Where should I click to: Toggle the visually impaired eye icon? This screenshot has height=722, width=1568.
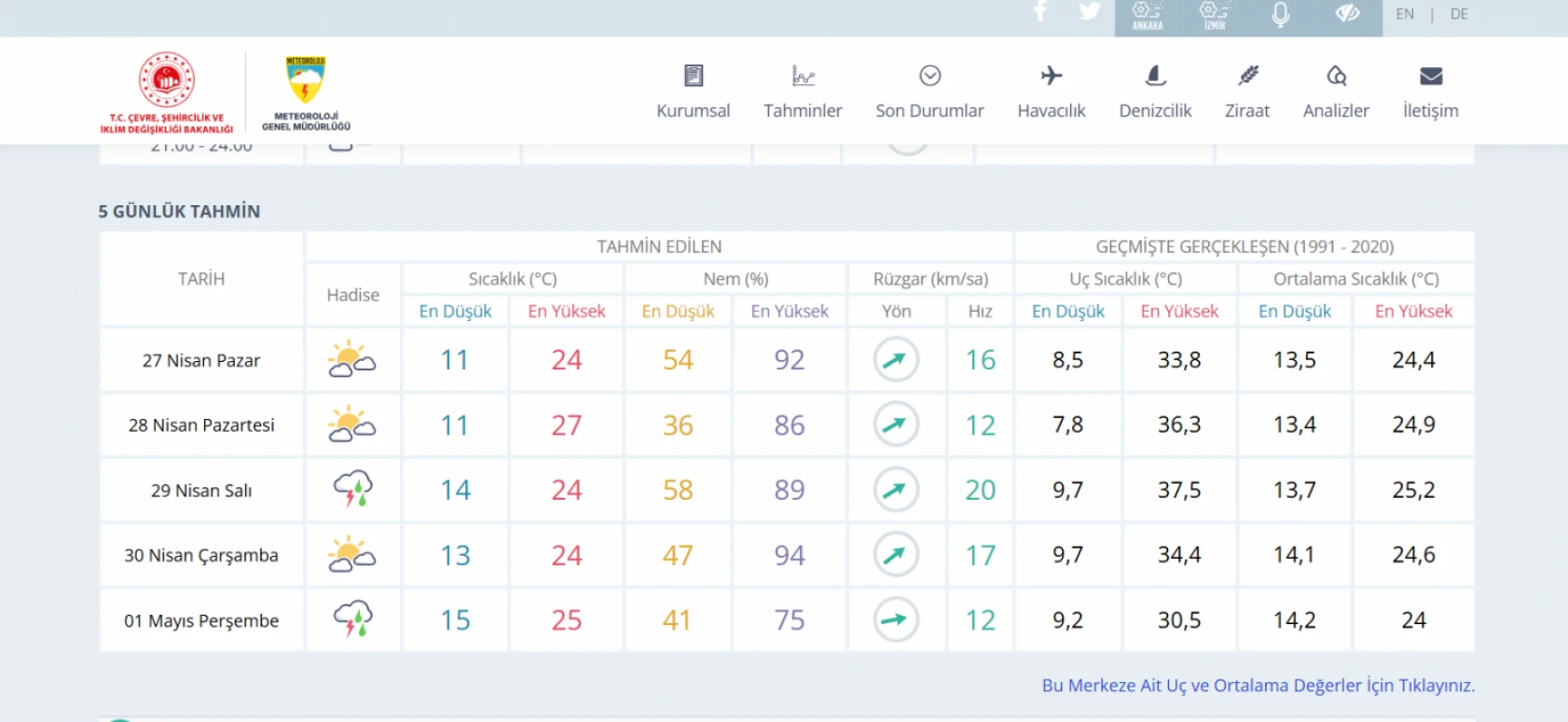(1348, 13)
